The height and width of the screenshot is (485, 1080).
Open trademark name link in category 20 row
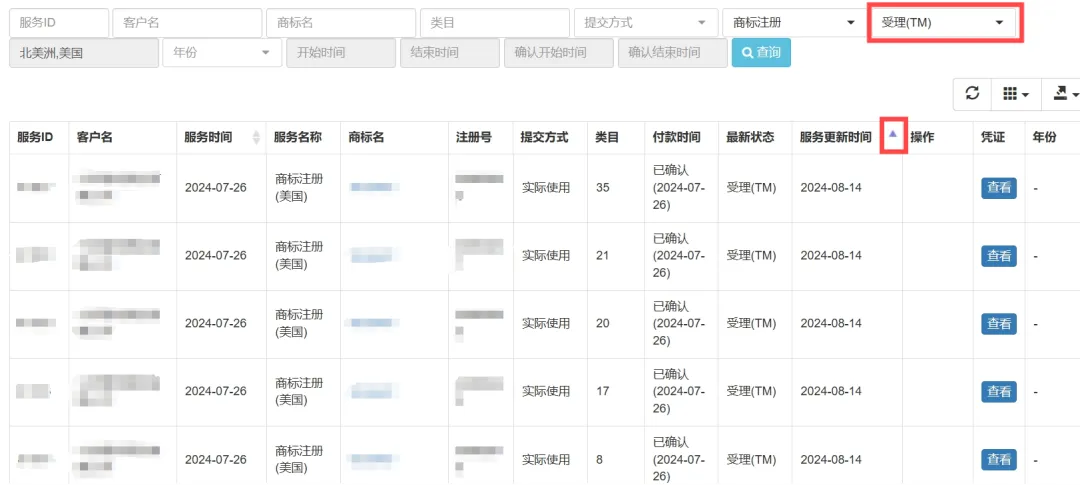[x=375, y=323]
